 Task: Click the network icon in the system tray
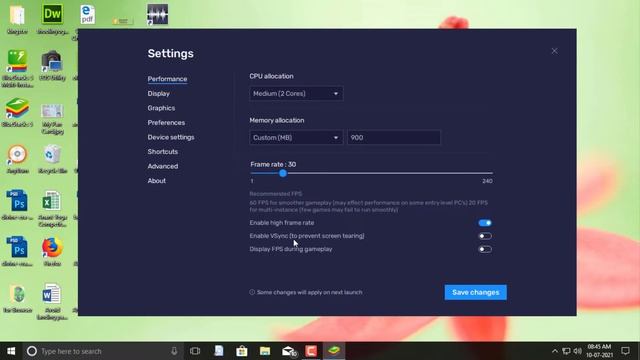pyautogui.click(x=566, y=351)
